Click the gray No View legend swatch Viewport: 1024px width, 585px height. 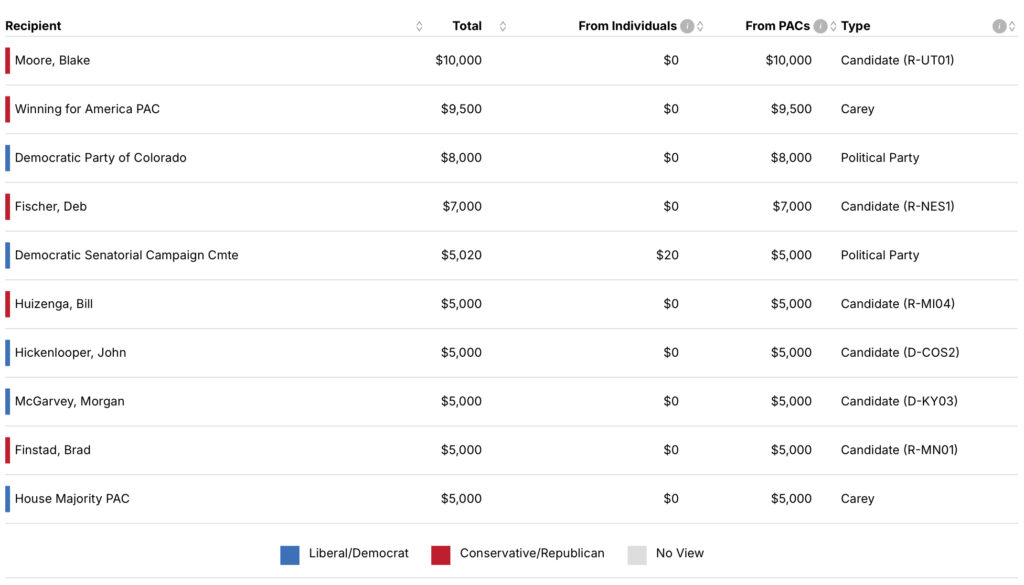(x=637, y=555)
